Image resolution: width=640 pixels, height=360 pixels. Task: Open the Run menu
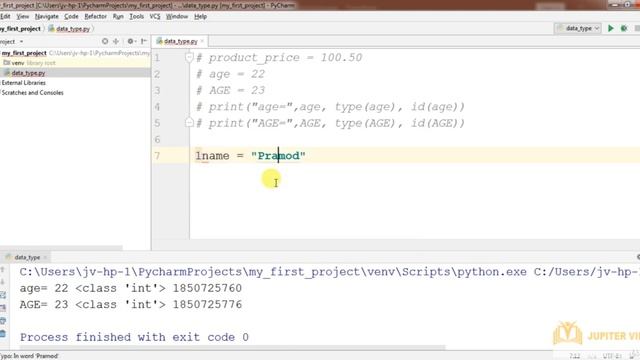coord(118,16)
